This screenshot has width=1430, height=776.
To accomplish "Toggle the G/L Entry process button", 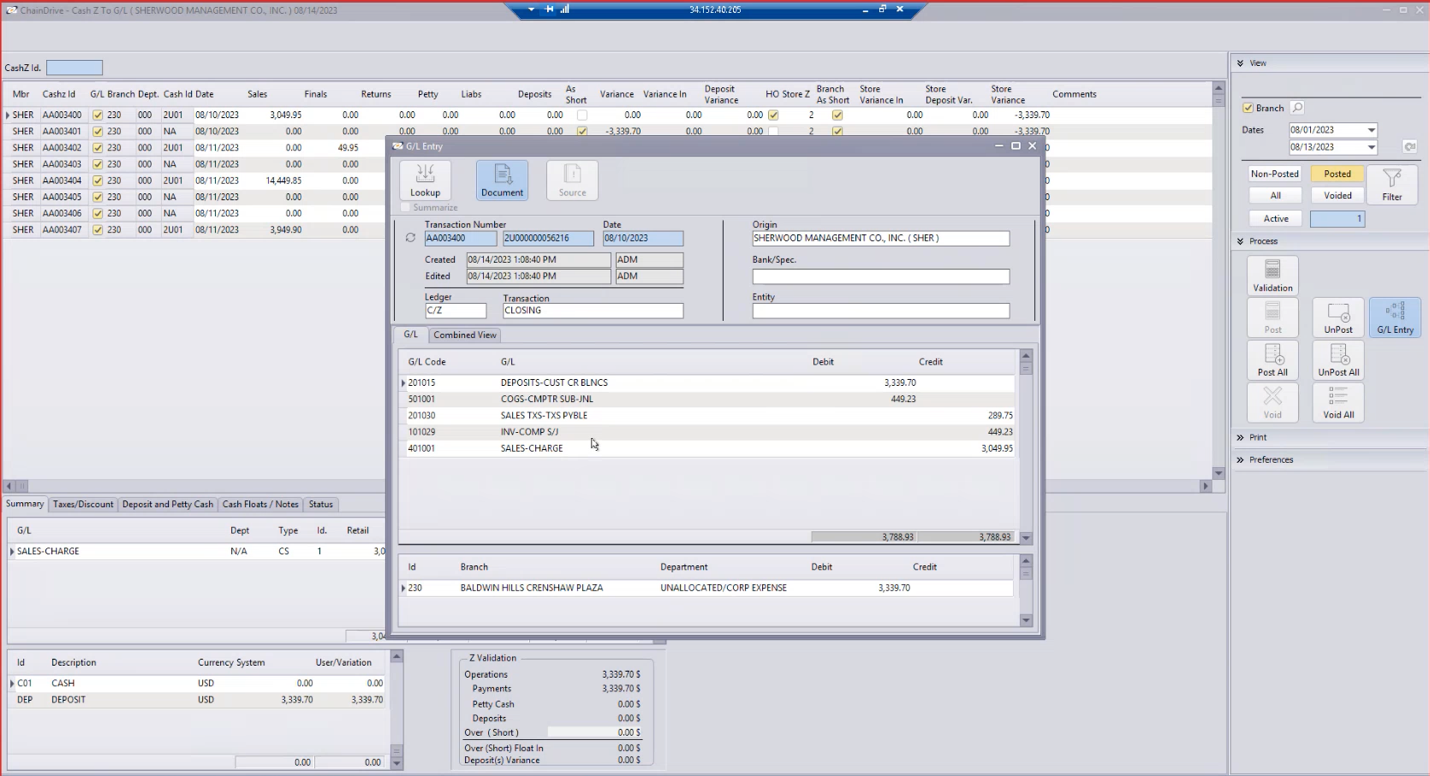I will coord(1395,317).
